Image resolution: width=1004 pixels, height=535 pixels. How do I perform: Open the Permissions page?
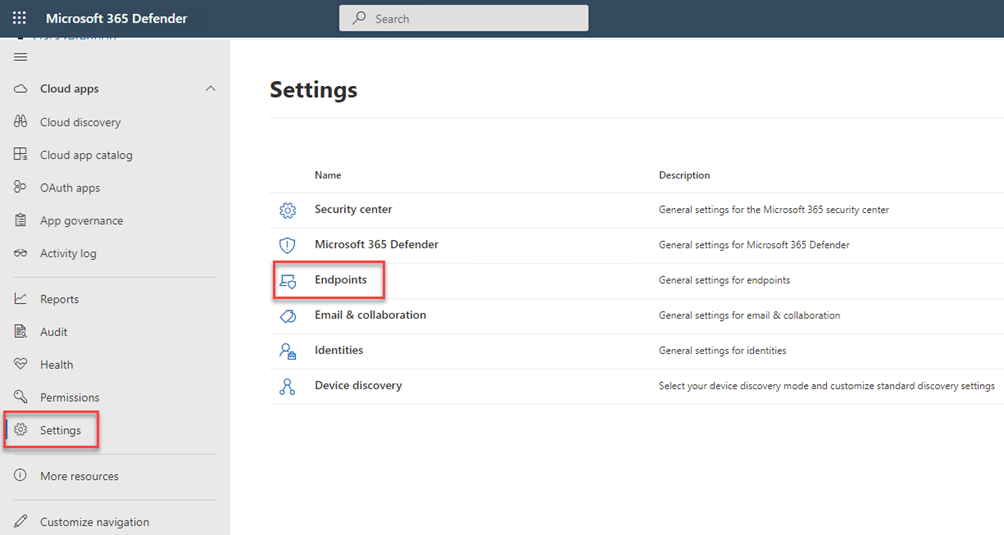point(69,397)
